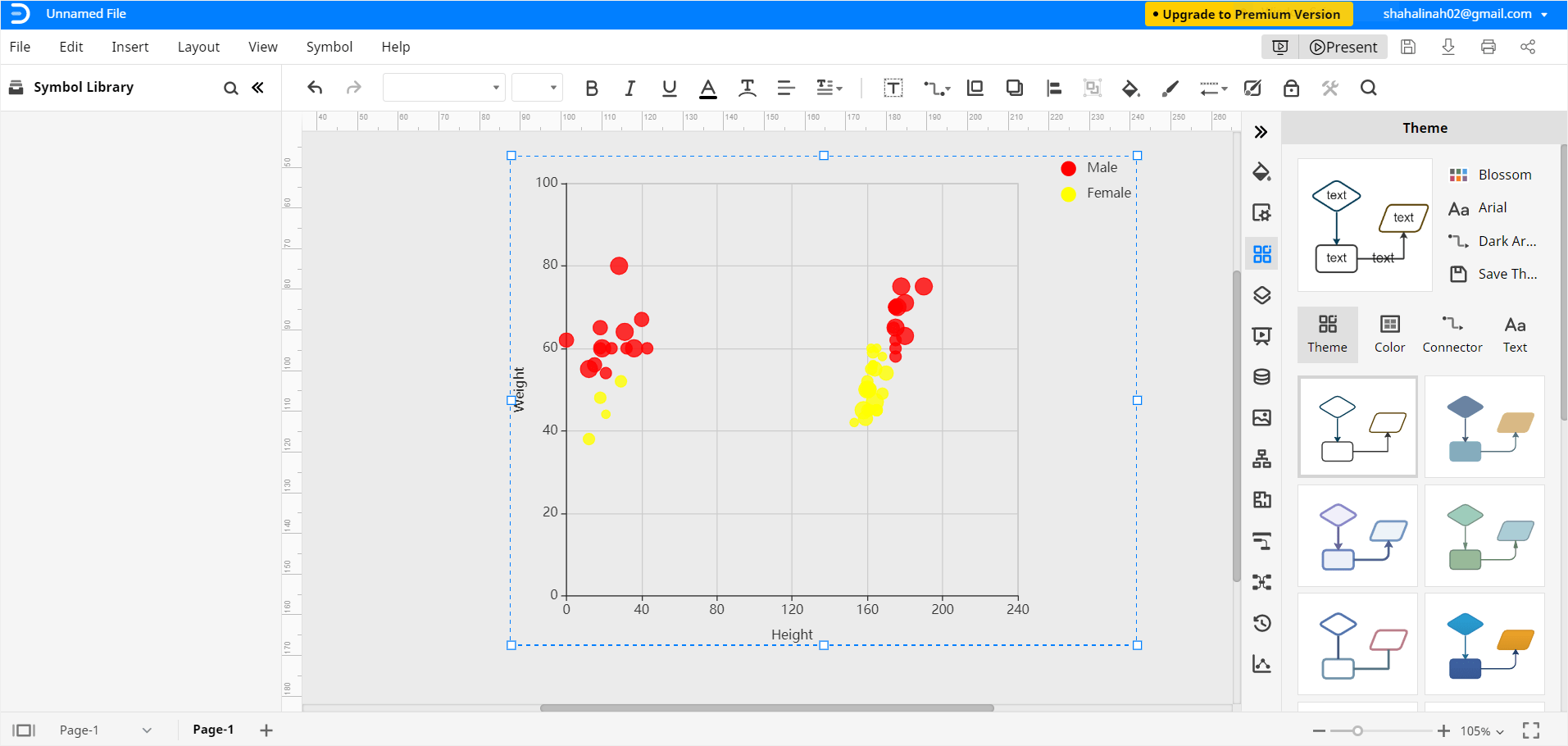Open the font color swatch
1568x746 pixels.
tap(707, 88)
